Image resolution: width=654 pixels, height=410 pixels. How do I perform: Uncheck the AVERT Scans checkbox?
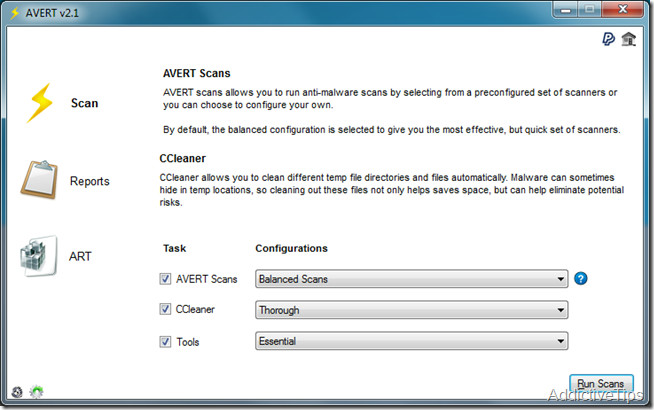(165, 279)
